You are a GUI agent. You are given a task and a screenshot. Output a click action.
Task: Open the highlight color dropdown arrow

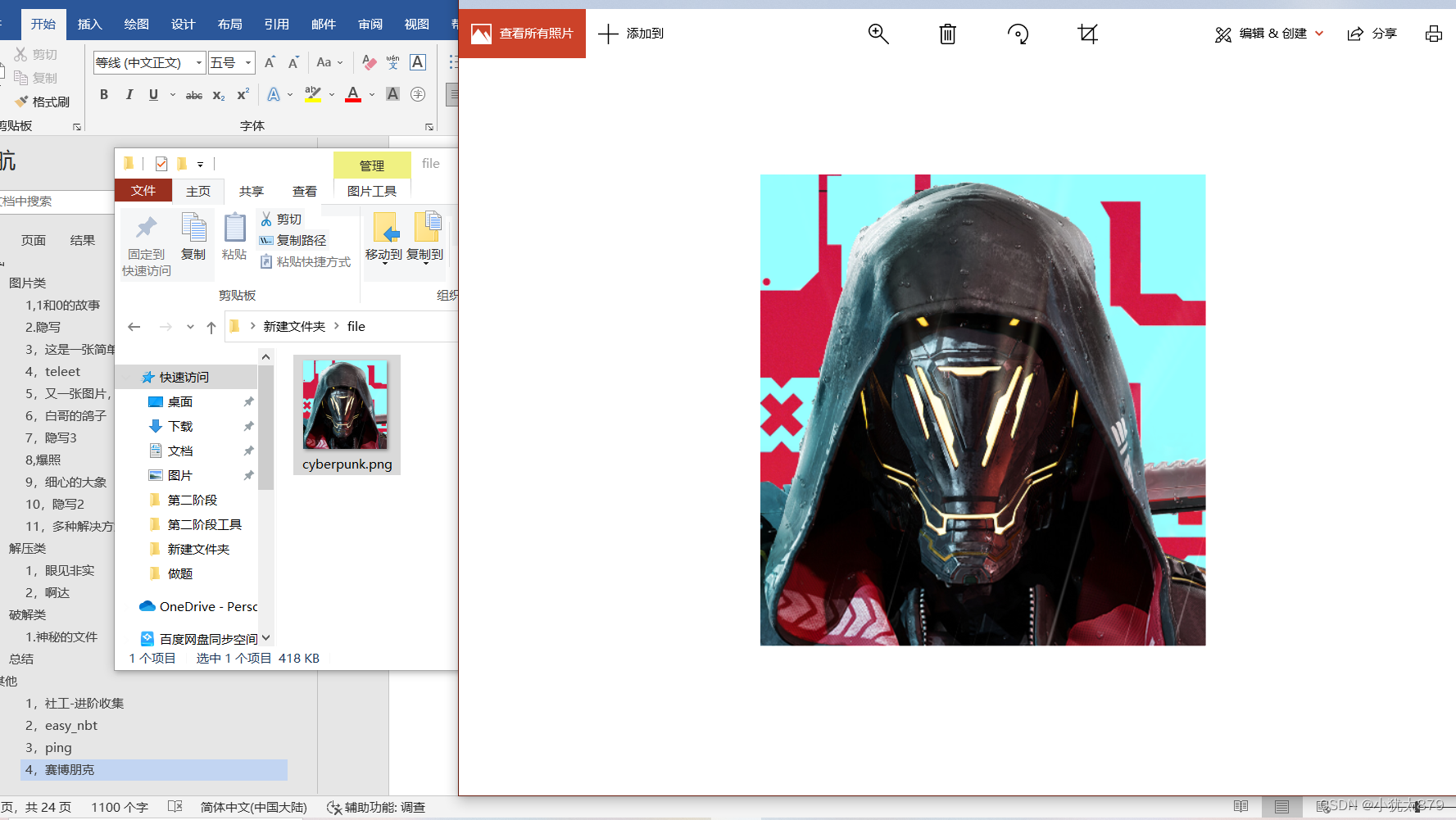coord(332,95)
